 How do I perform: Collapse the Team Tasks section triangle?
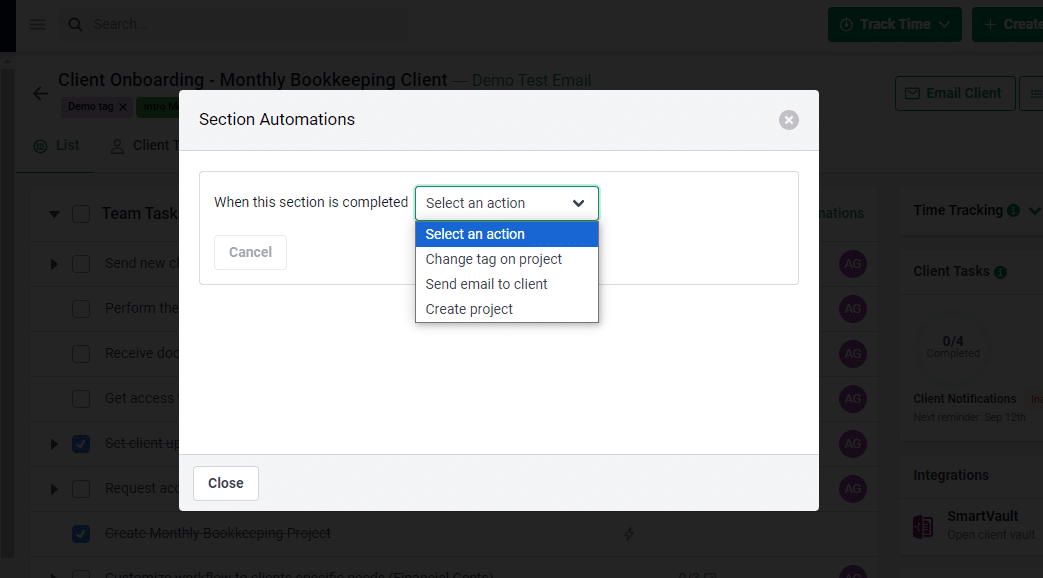tap(55, 214)
